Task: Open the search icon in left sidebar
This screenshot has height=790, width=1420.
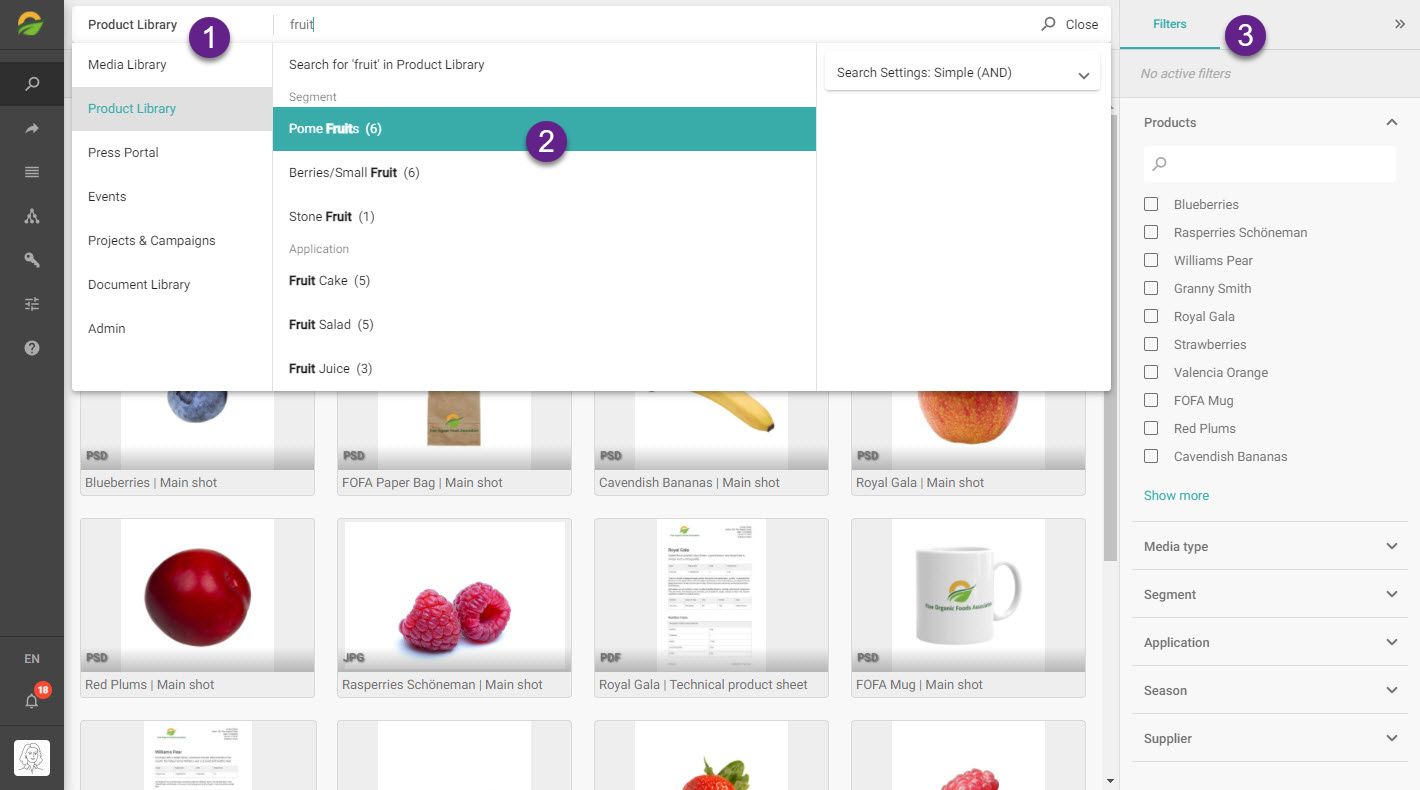Action: (x=32, y=84)
